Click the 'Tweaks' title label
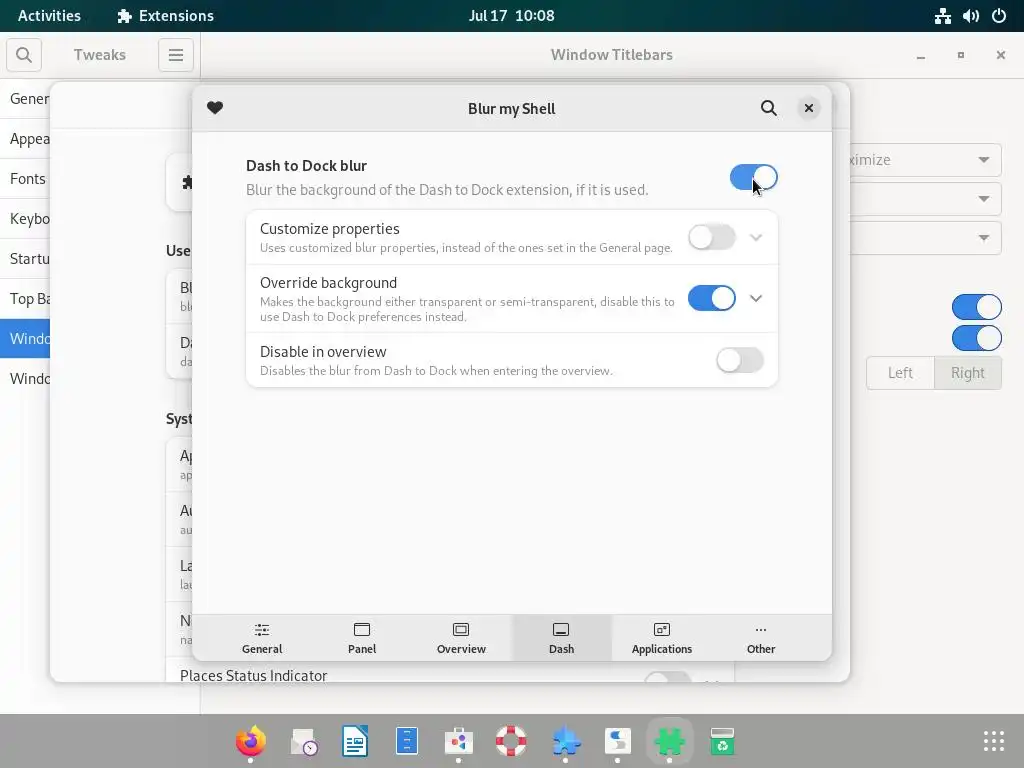This screenshot has width=1024, height=768. [99, 55]
